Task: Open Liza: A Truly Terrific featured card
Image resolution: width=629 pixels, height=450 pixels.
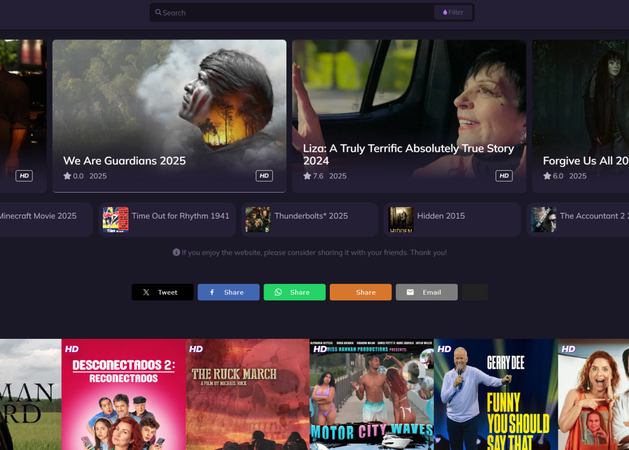Action: 409,116
